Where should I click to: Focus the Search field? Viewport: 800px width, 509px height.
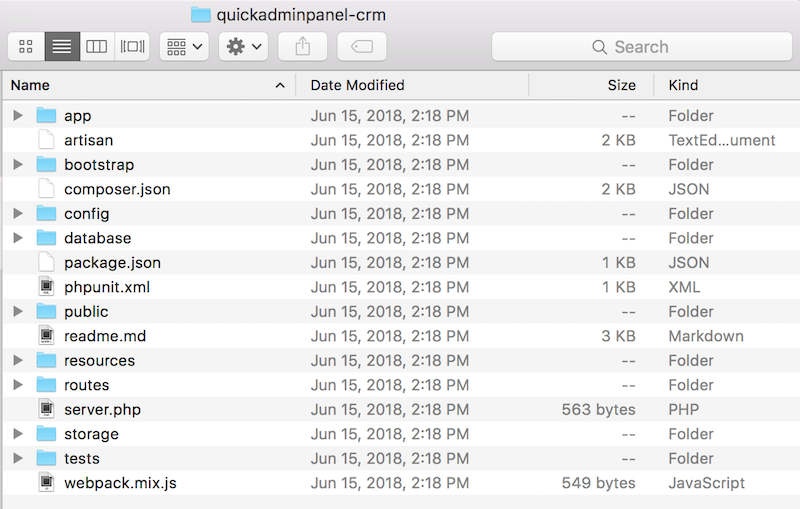[x=642, y=46]
